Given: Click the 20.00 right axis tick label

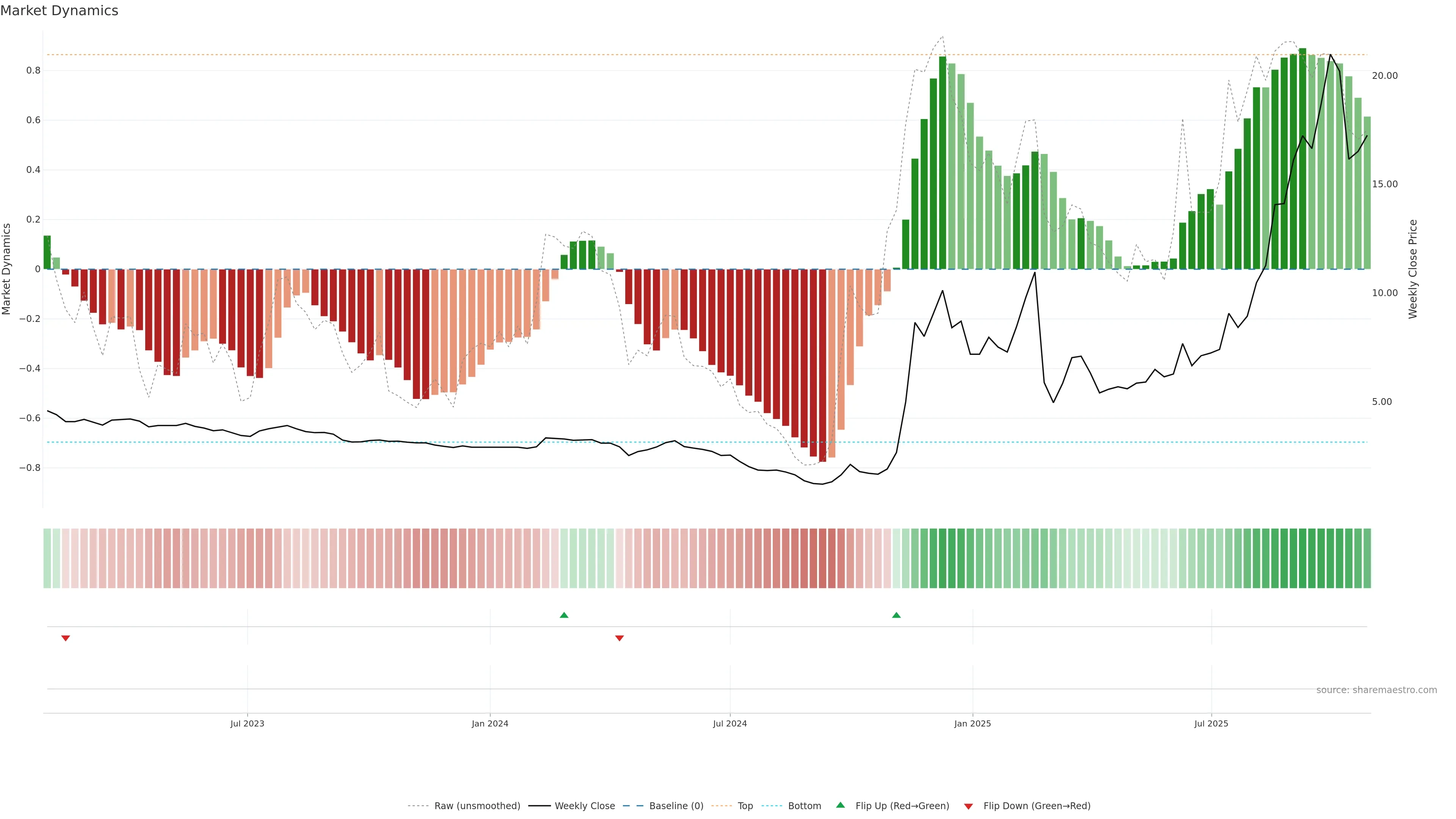Looking at the screenshot, I should click(1385, 76).
